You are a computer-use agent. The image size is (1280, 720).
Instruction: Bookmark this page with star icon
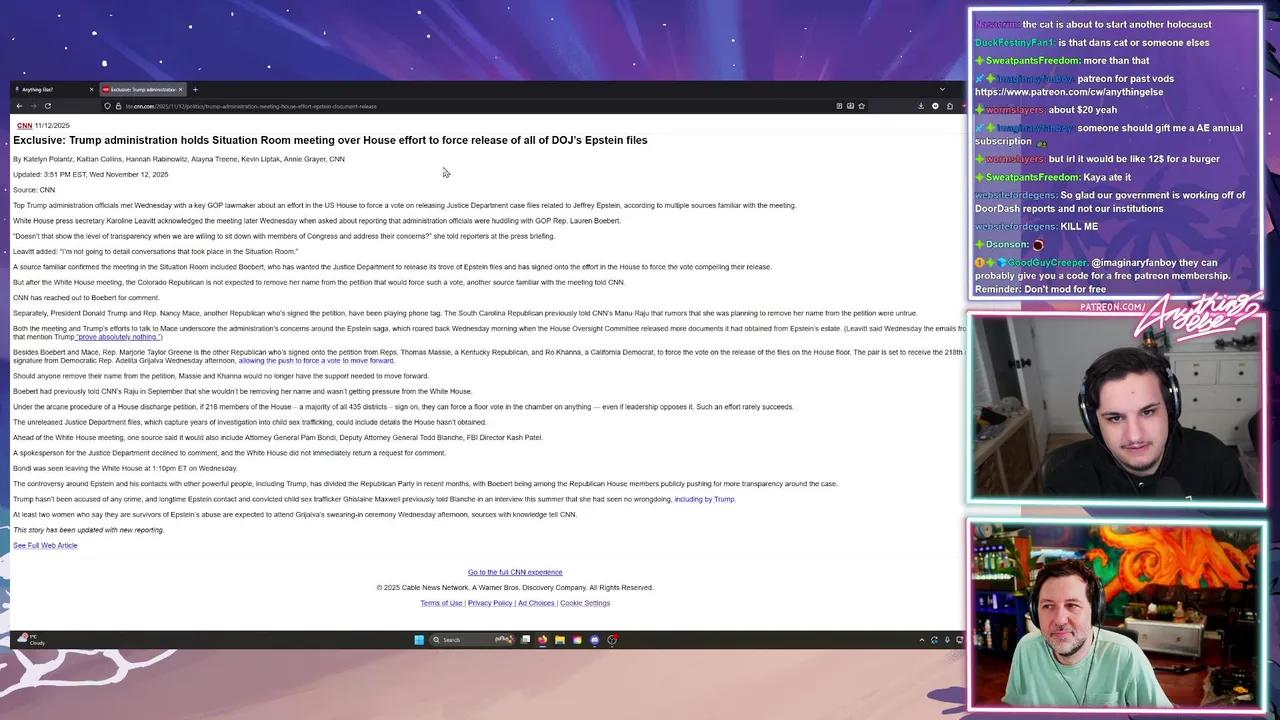[861, 106]
